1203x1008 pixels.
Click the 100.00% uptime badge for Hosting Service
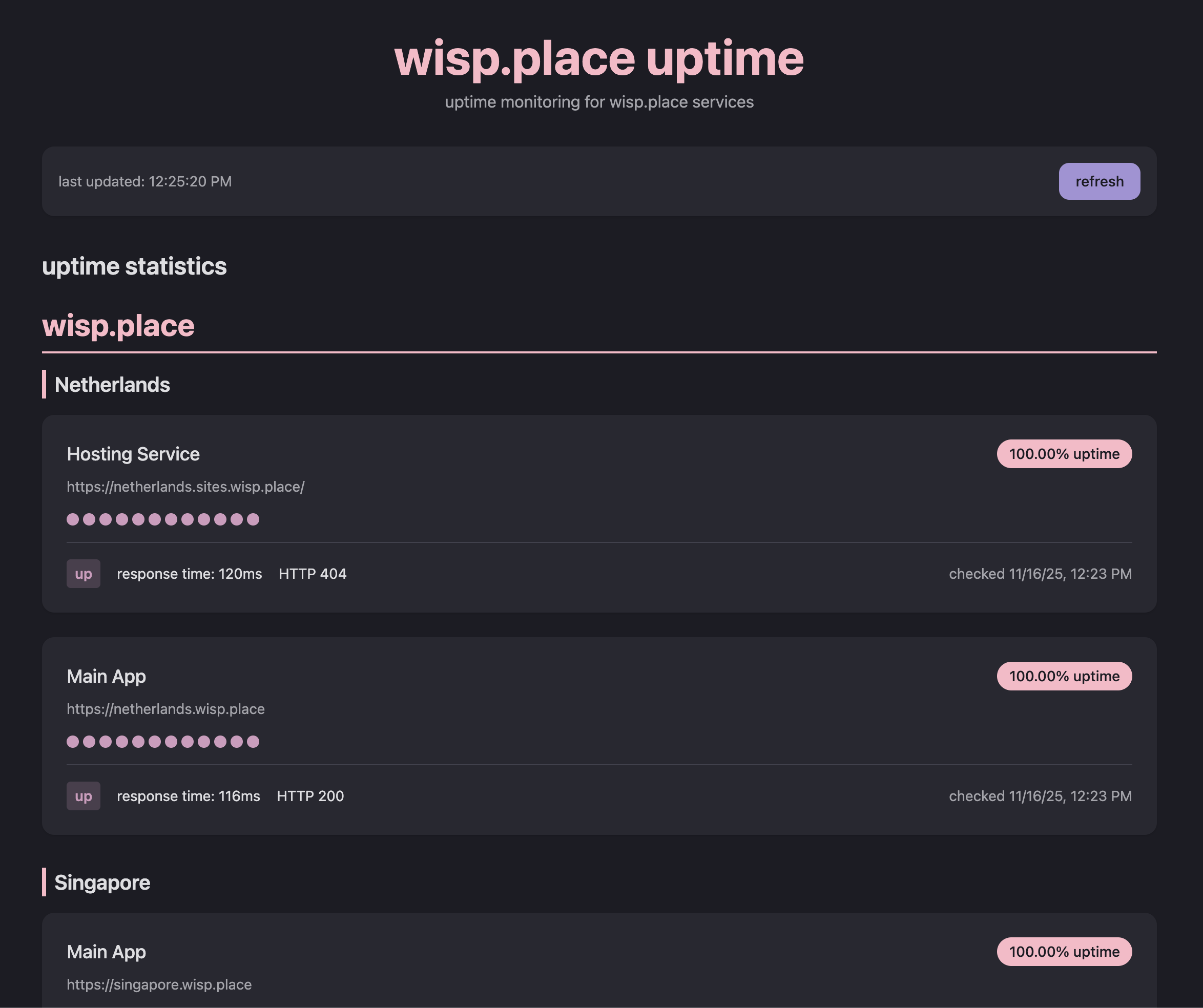[x=1064, y=454]
